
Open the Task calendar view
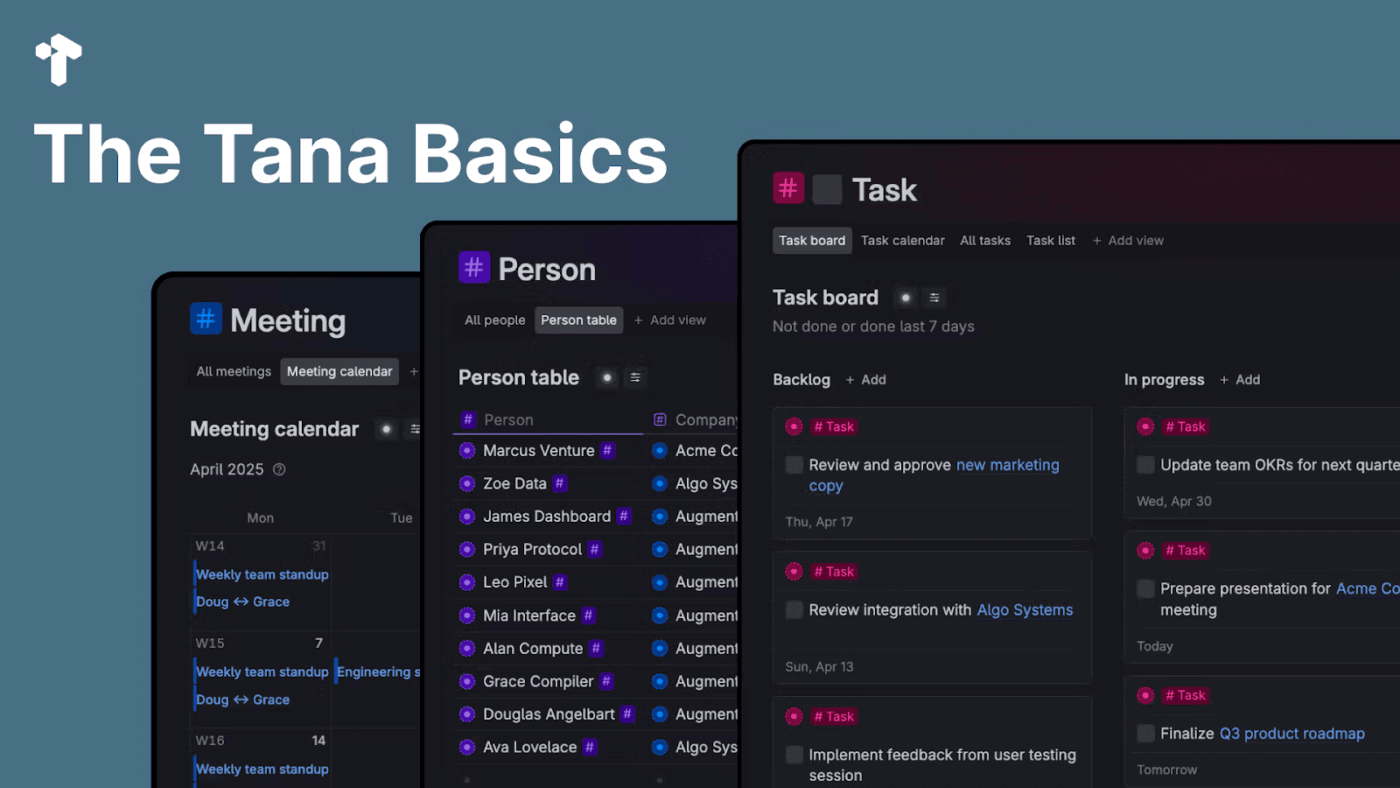pyautogui.click(x=902, y=240)
